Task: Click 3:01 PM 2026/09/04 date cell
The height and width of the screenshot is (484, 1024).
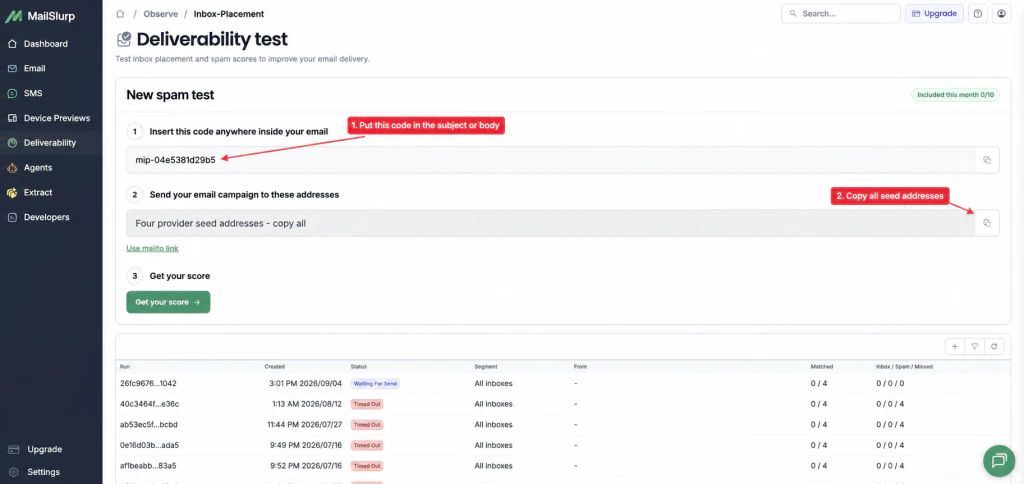Action: (306, 383)
